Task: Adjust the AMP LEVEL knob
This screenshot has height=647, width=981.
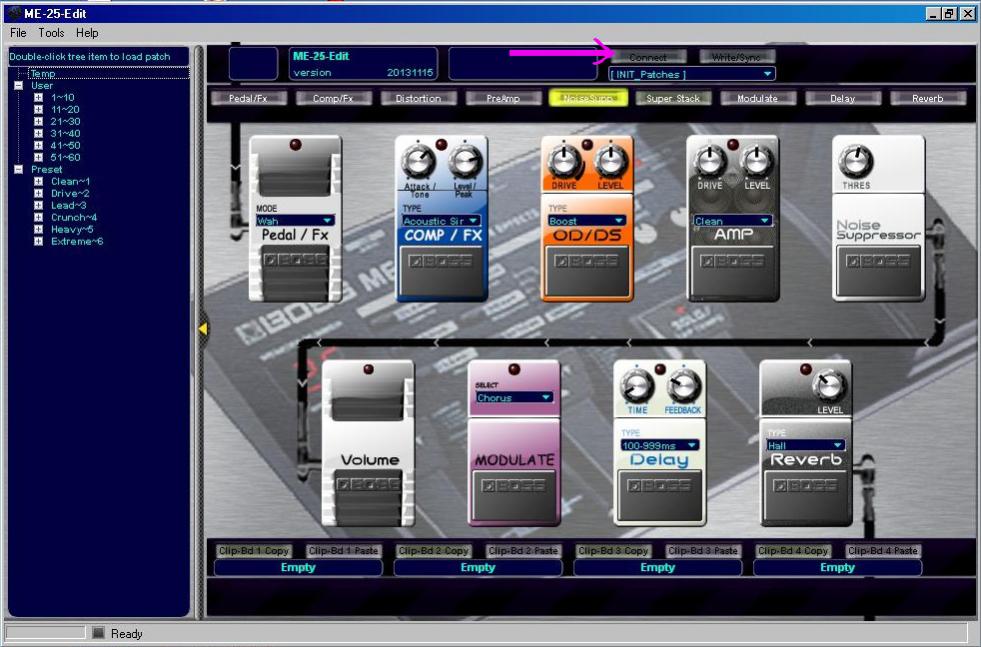Action: 756,161
